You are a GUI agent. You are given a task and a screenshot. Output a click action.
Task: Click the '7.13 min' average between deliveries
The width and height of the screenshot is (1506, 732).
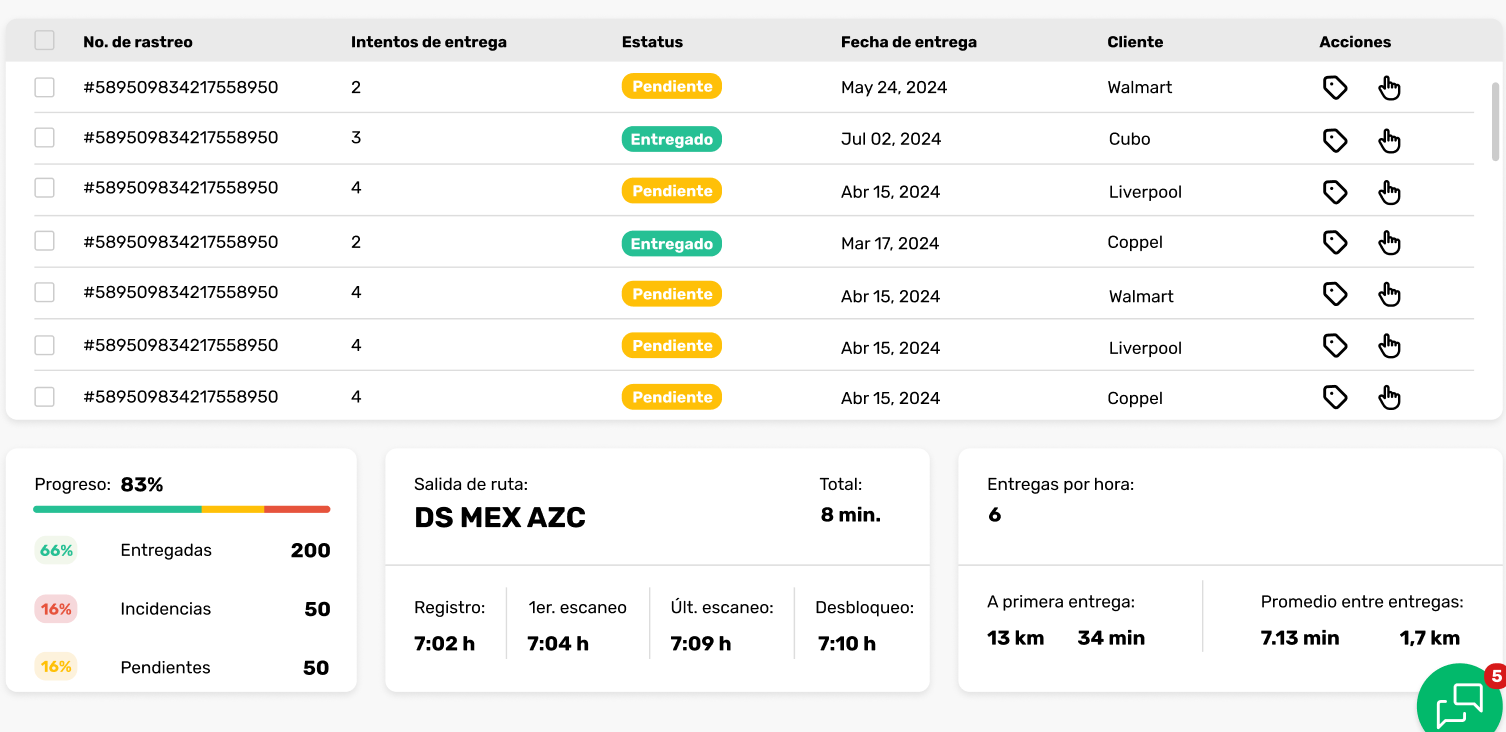tap(1300, 638)
